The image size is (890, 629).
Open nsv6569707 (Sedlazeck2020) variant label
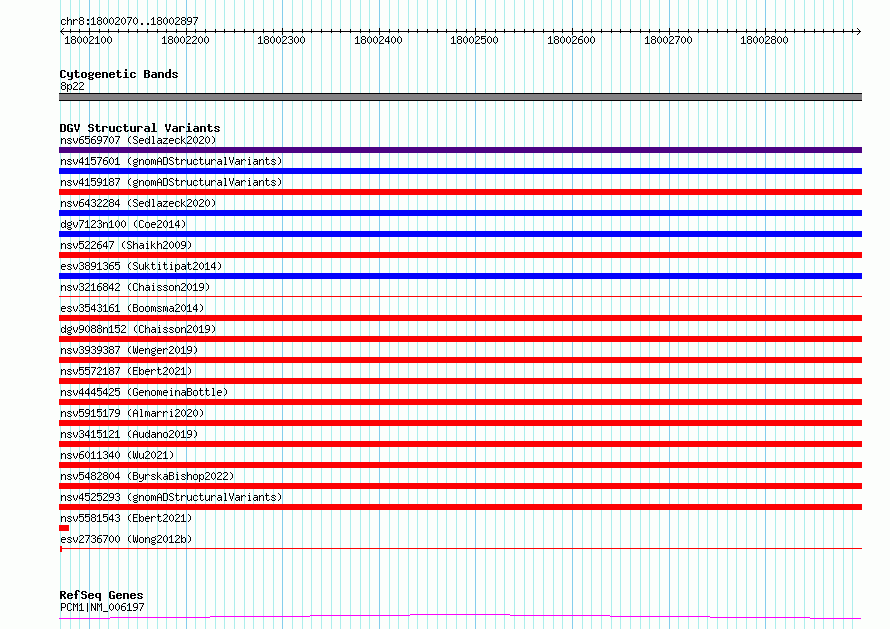[x=138, y=140]
